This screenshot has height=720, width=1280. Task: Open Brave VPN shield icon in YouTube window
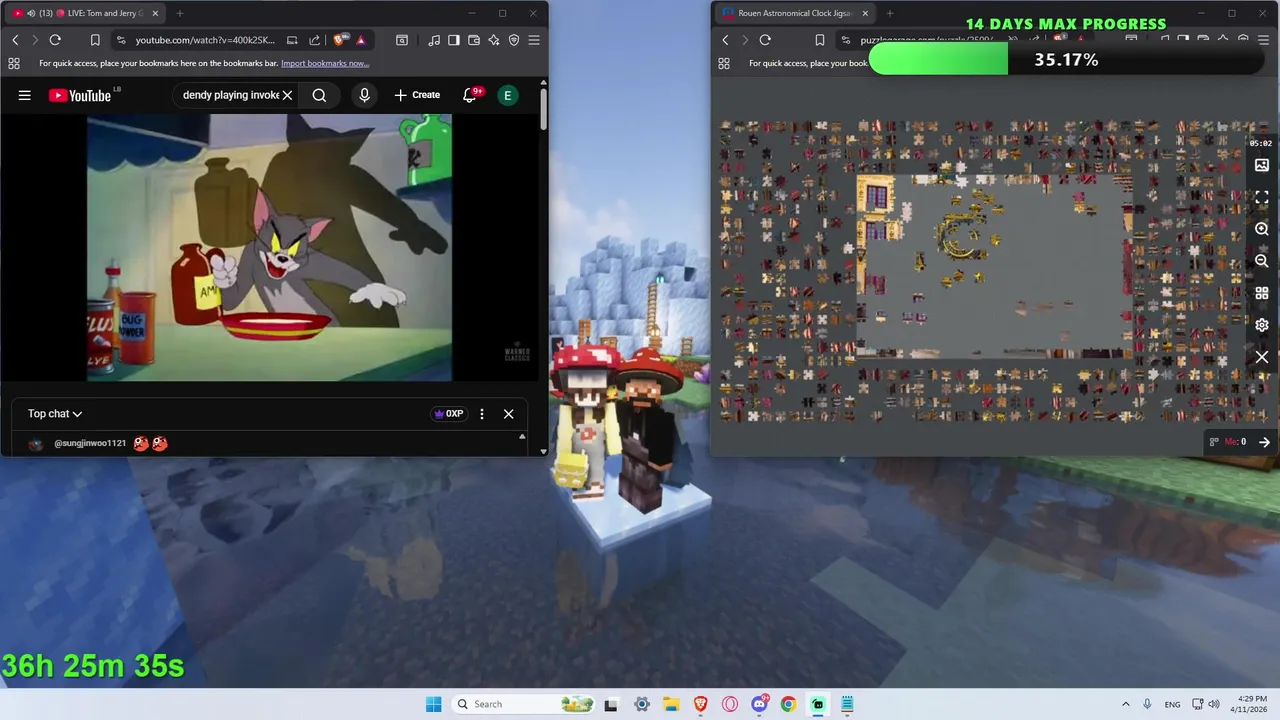pos(514,40)
